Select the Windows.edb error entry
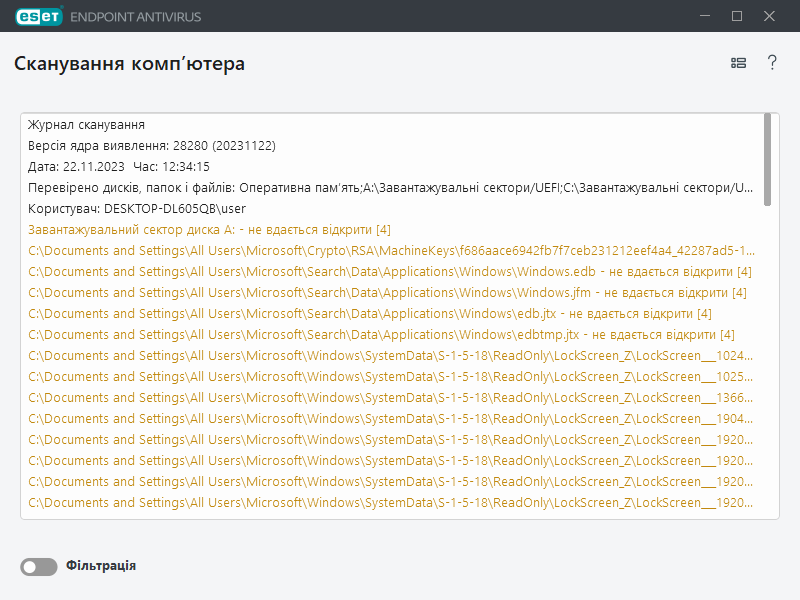 click(x=390, y=272)
